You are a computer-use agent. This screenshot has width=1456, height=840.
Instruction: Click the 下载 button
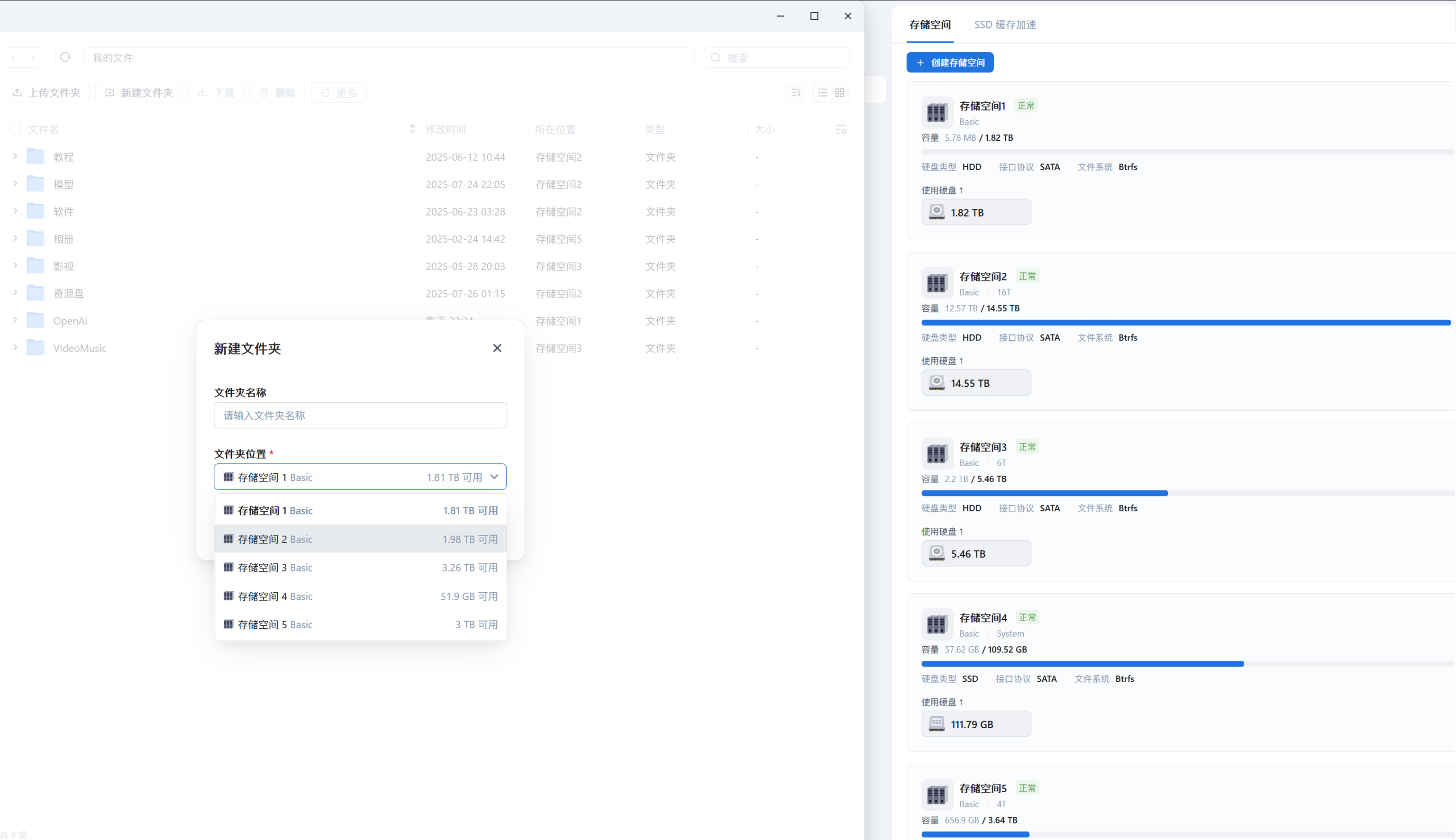point(216,93)
